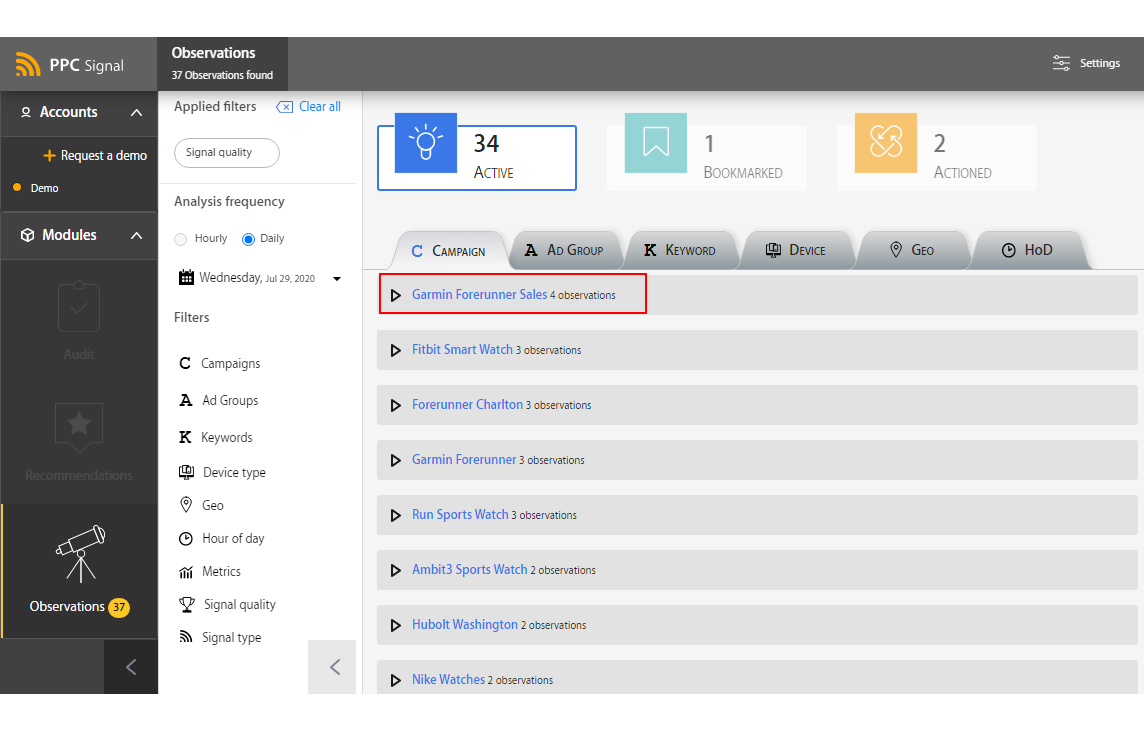
Task: Open the date dropdown arrow
Action: (337, 279)
